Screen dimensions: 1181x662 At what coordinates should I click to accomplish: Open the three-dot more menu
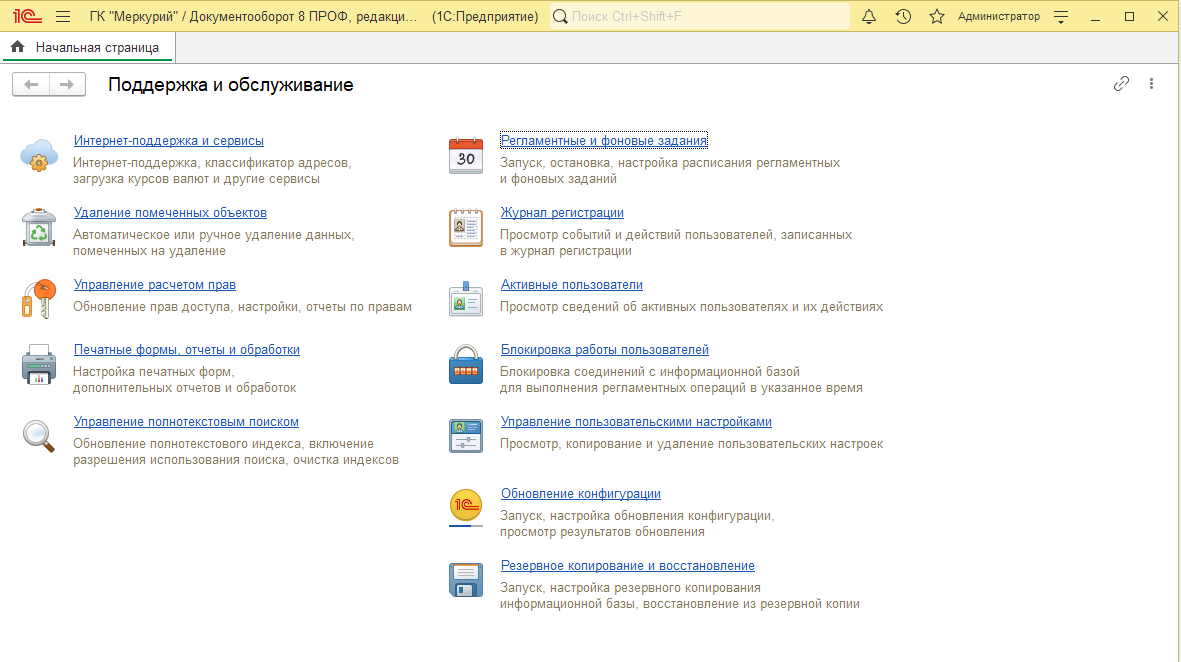(1151, 84)
